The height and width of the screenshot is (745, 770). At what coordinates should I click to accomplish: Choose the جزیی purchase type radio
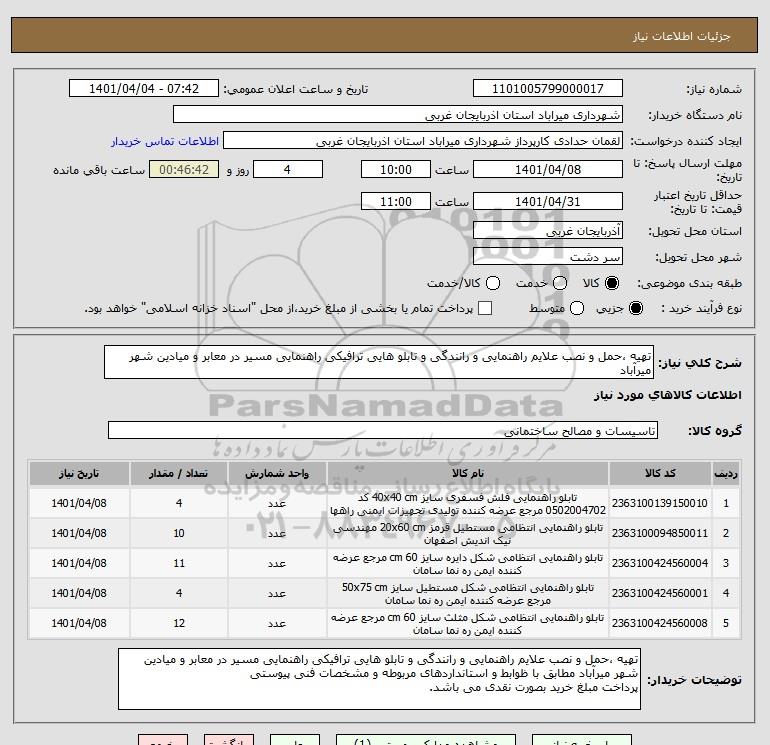point(635,308)
